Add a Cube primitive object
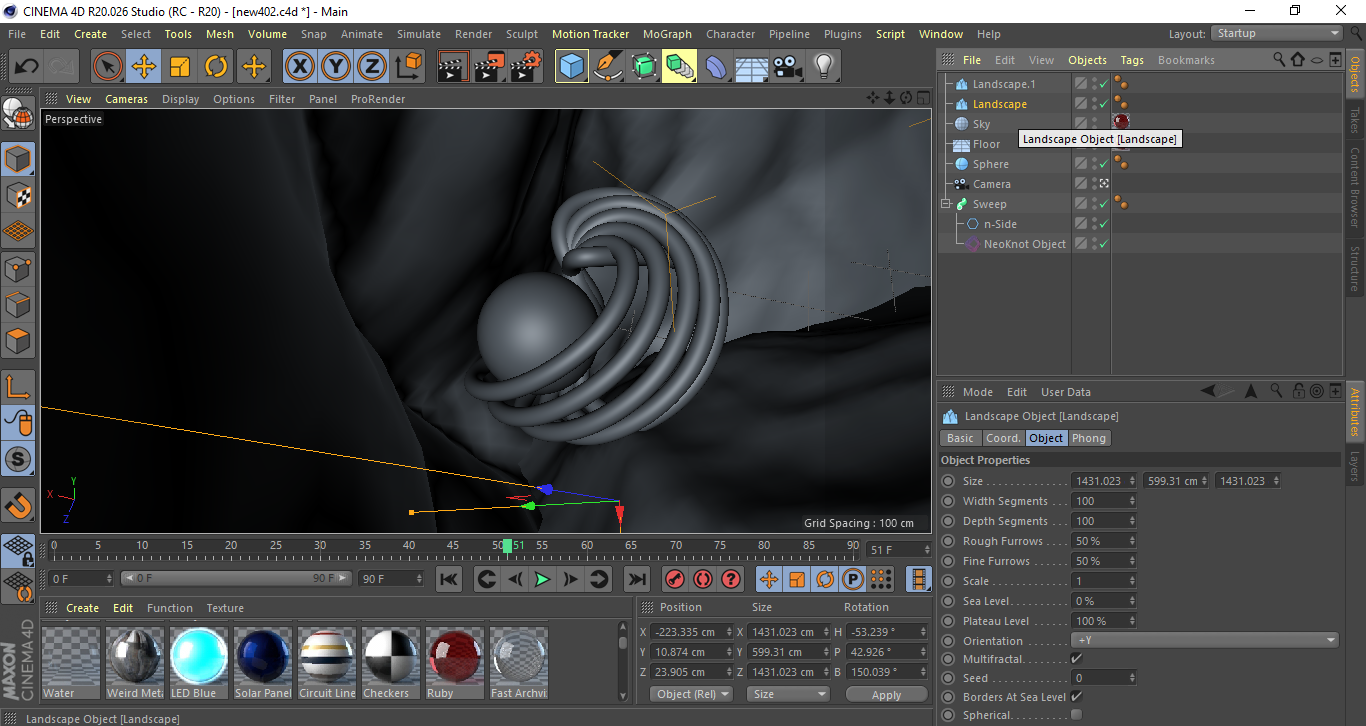This screenshot has height=726, width=1366. [572, 67]
